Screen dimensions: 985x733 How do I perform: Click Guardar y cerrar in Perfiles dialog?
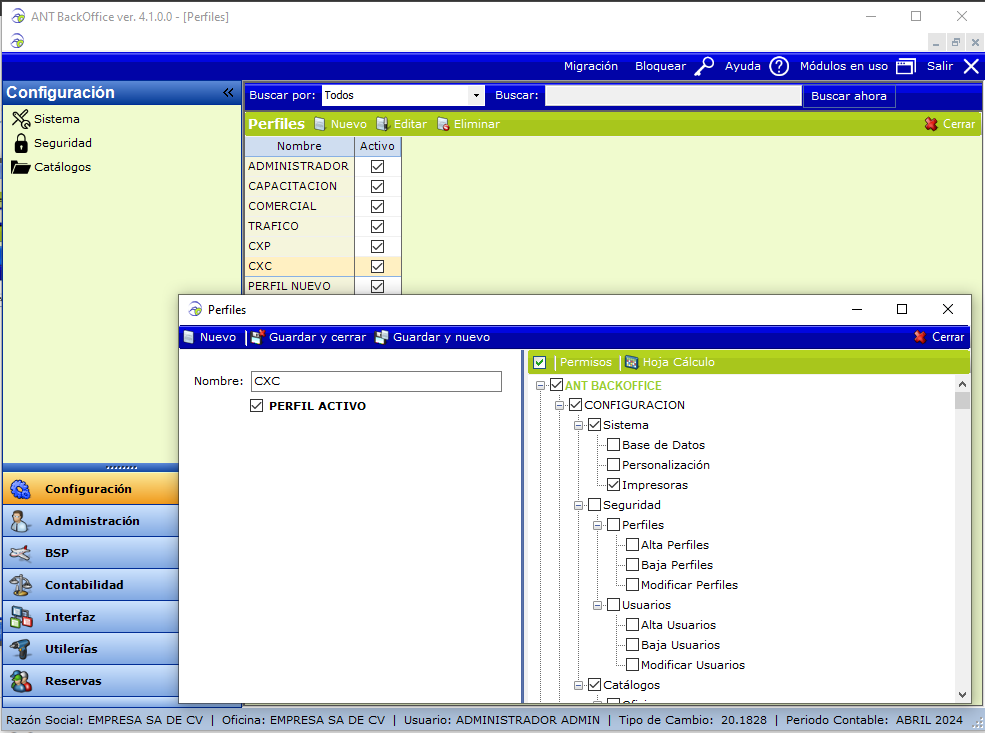click(x=308, y=337)
